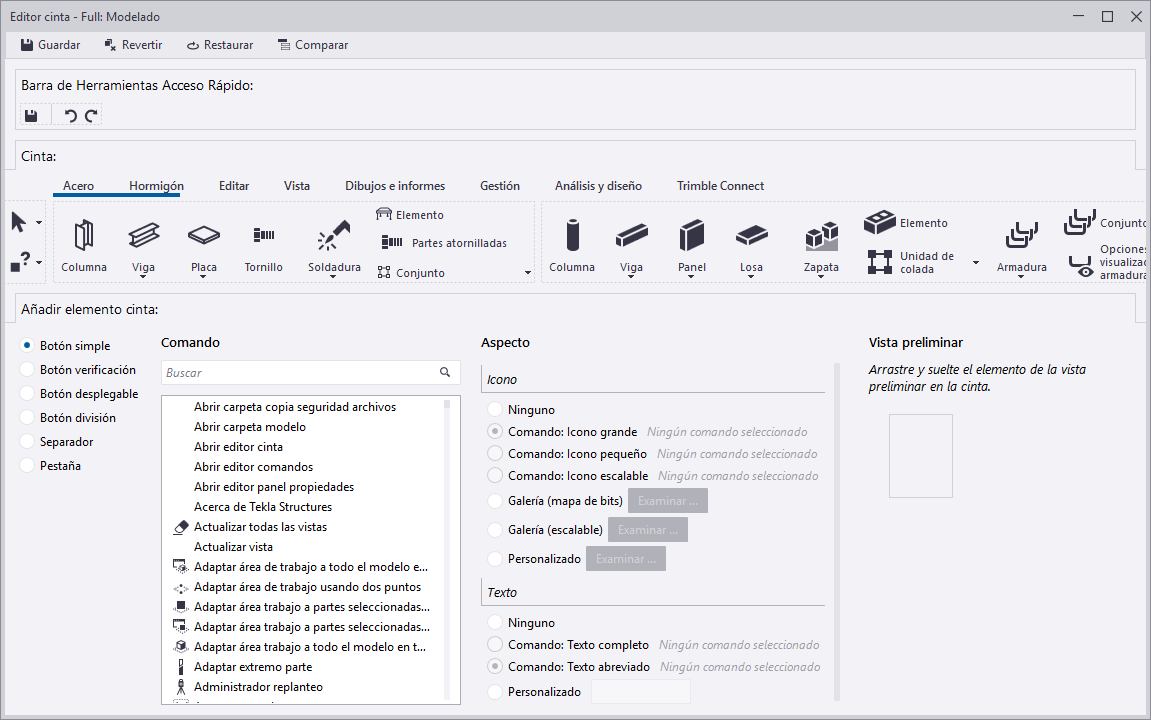
Task: Select the Armadura rebar icon
Action: coord(1021,236)
